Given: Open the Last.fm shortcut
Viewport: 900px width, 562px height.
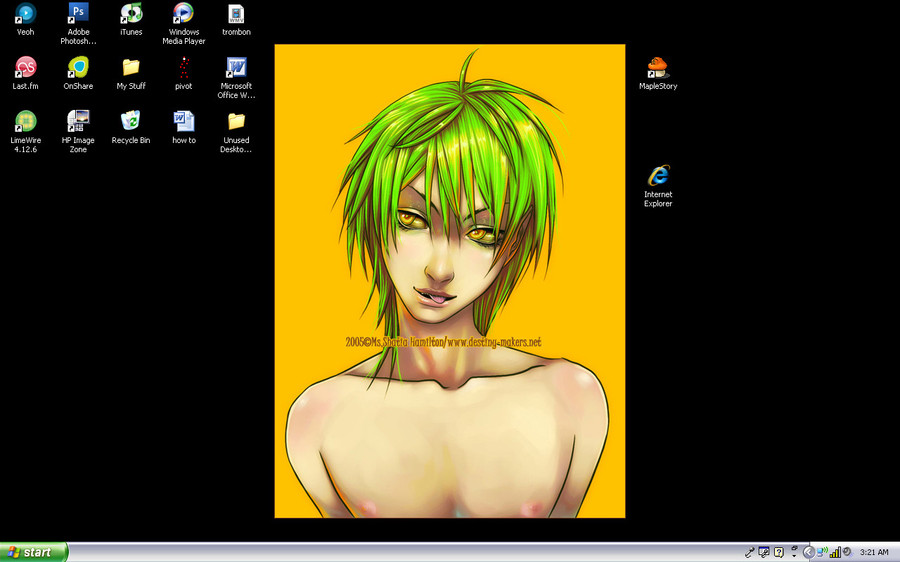Looking at the screenshot, I should (x=25, y=73).
